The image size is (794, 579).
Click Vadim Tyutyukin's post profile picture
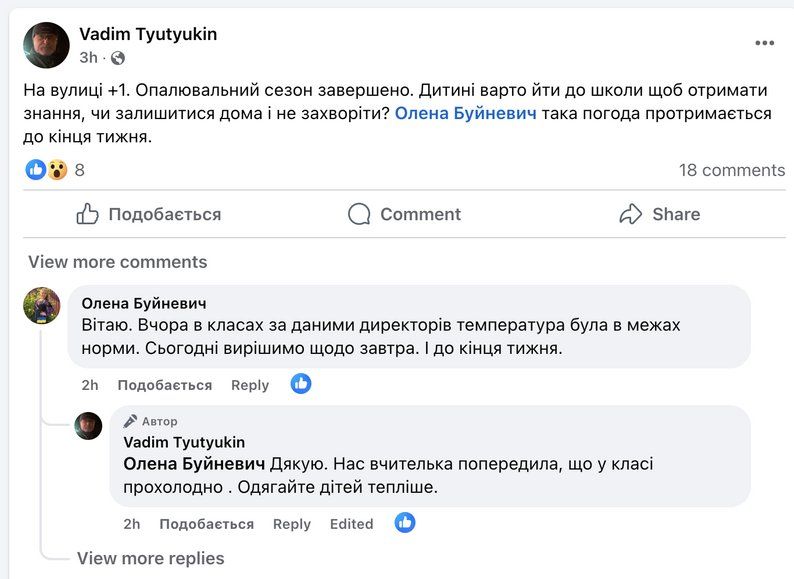pyautogui.click(x=47, y=45)
